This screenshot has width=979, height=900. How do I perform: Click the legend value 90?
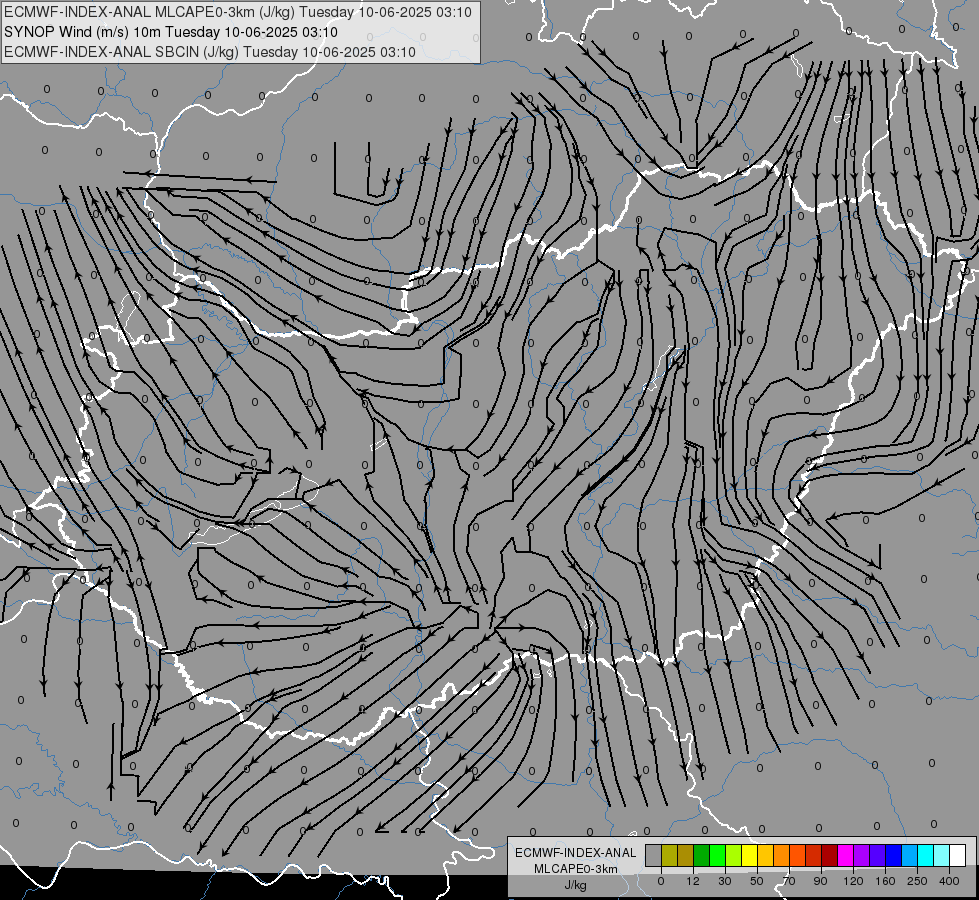[x=820, y=881]
